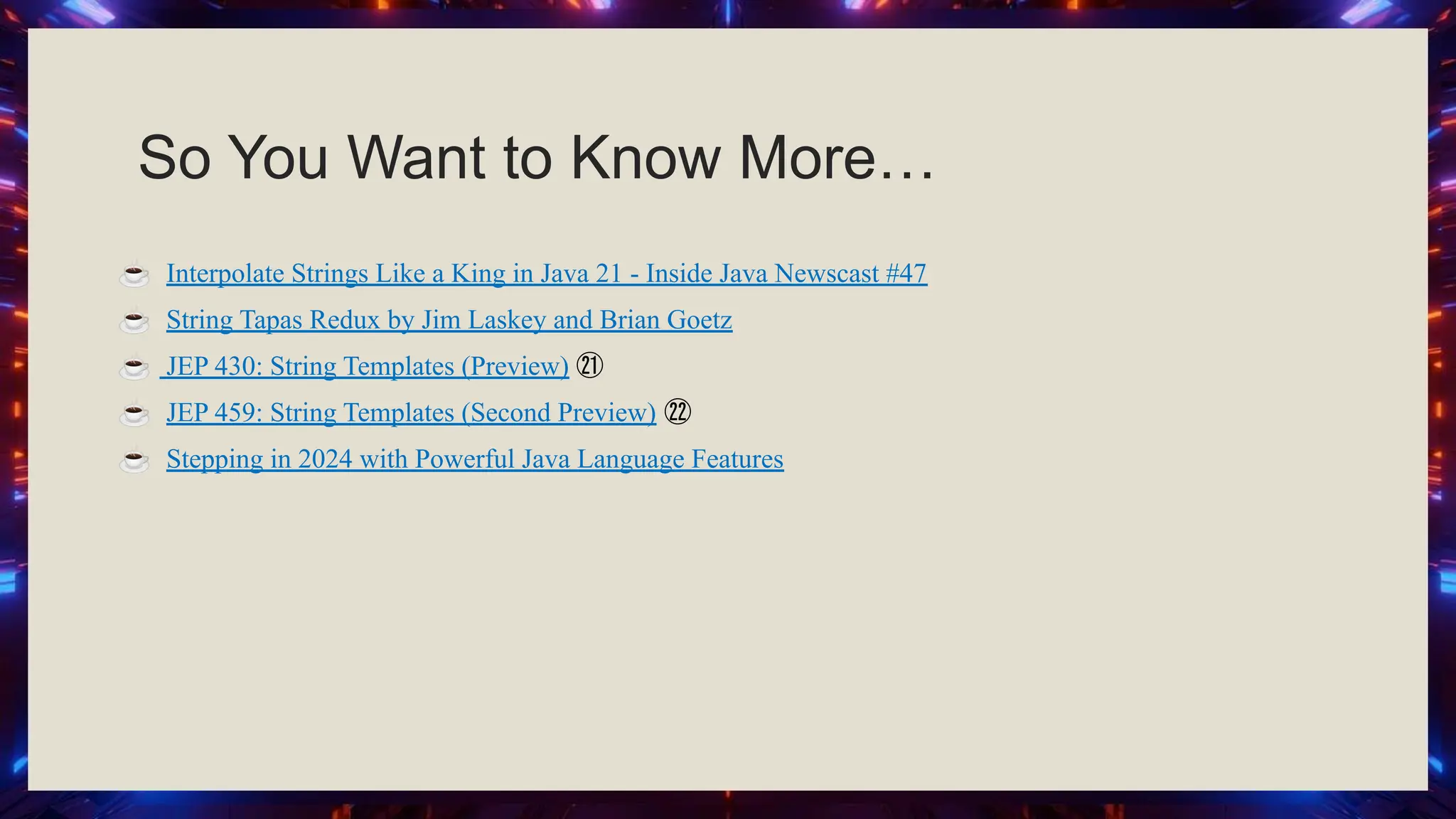
Task: Click the circled 22 badge
Action: point(678,412)
